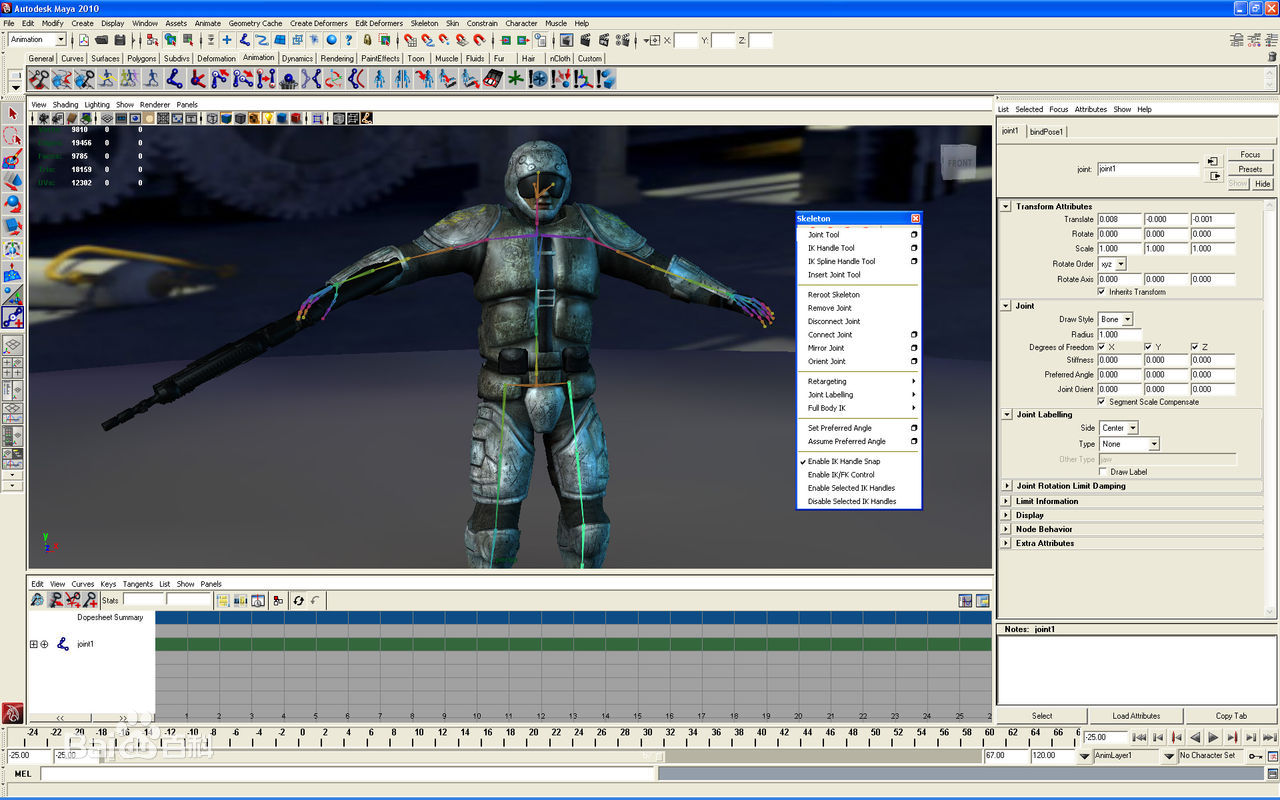Viewport: 1280px width, 800px height.
Task: Toggle the Inherits Transform checkbox
Action: point(1102,292)
